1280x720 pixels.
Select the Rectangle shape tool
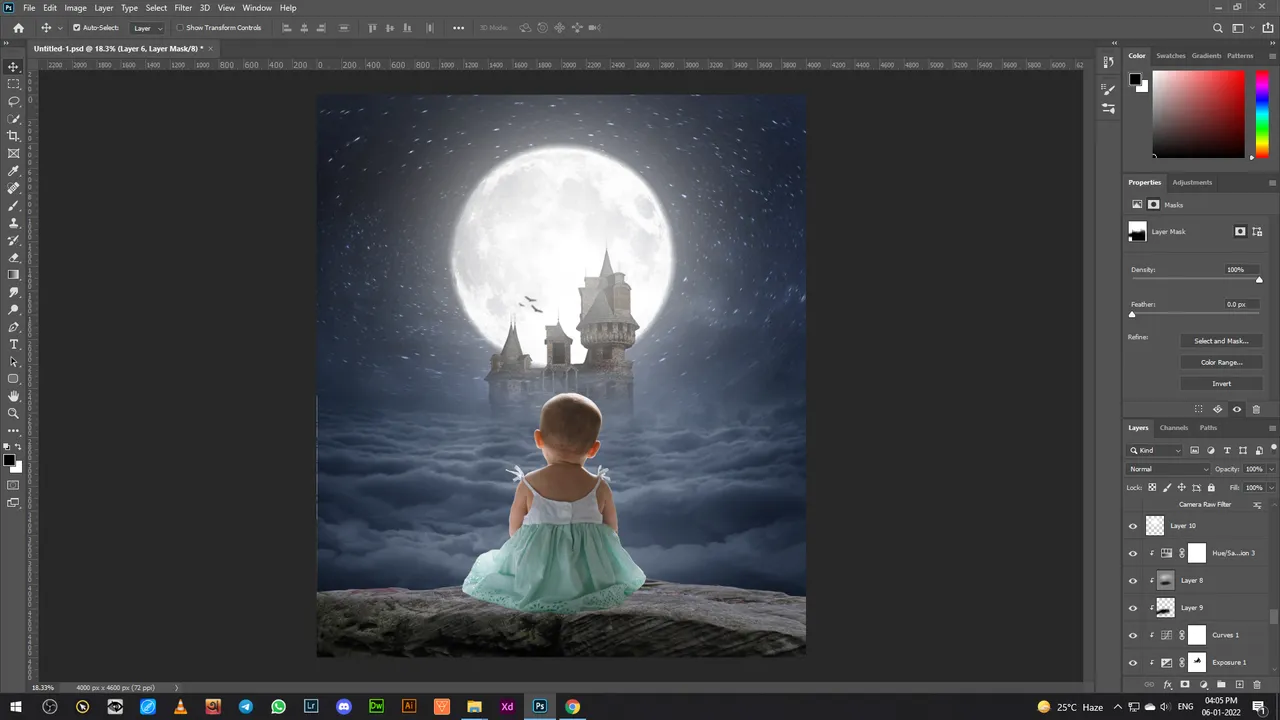[14, 379]
